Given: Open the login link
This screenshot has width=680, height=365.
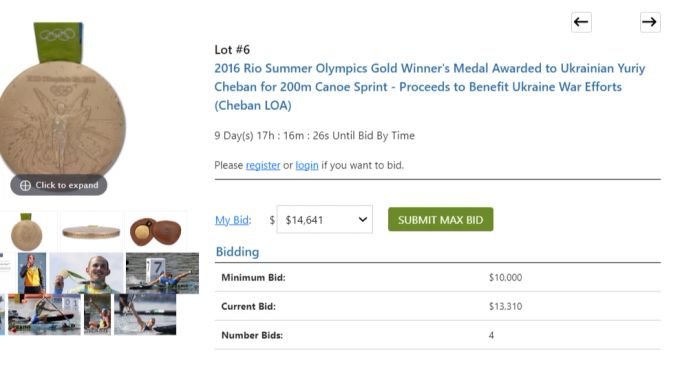Looking at the screenshot, I should [307, 165].
